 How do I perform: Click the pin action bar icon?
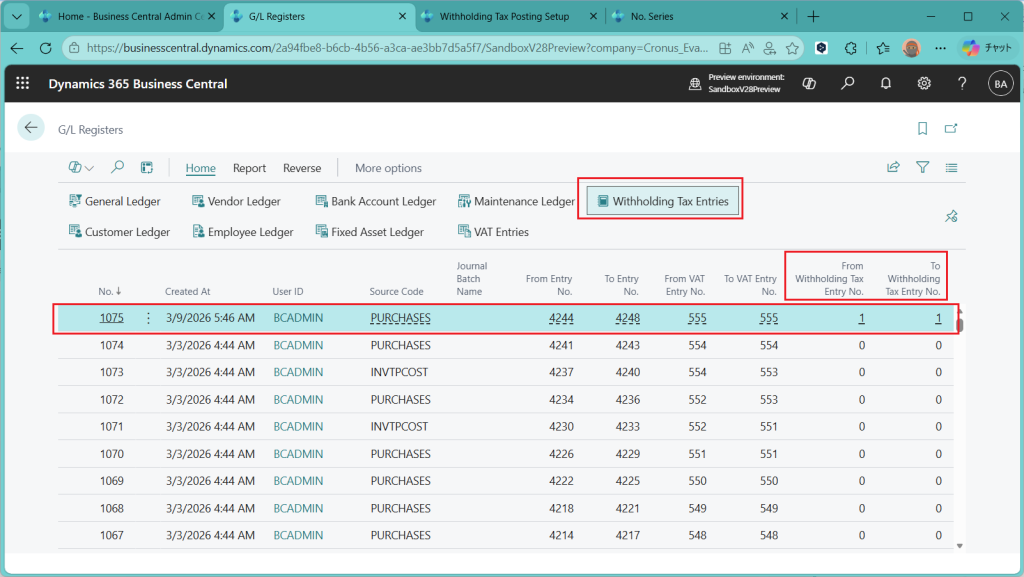pos(951,216)
